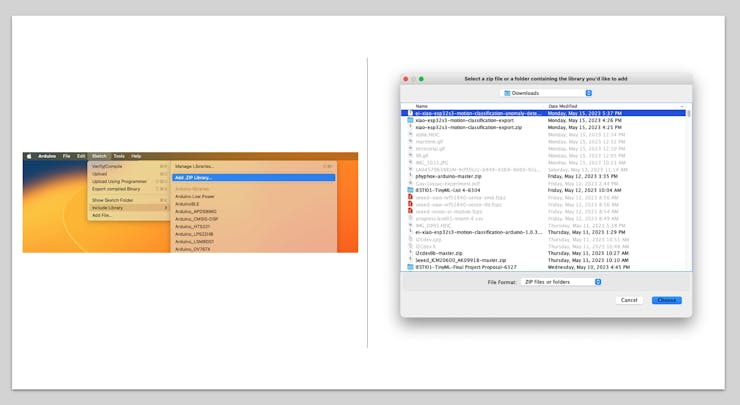Open the File Format dropdown
The height and width of the screenshot is (405, 740).
pyautogui.click(x=562, y=282)
